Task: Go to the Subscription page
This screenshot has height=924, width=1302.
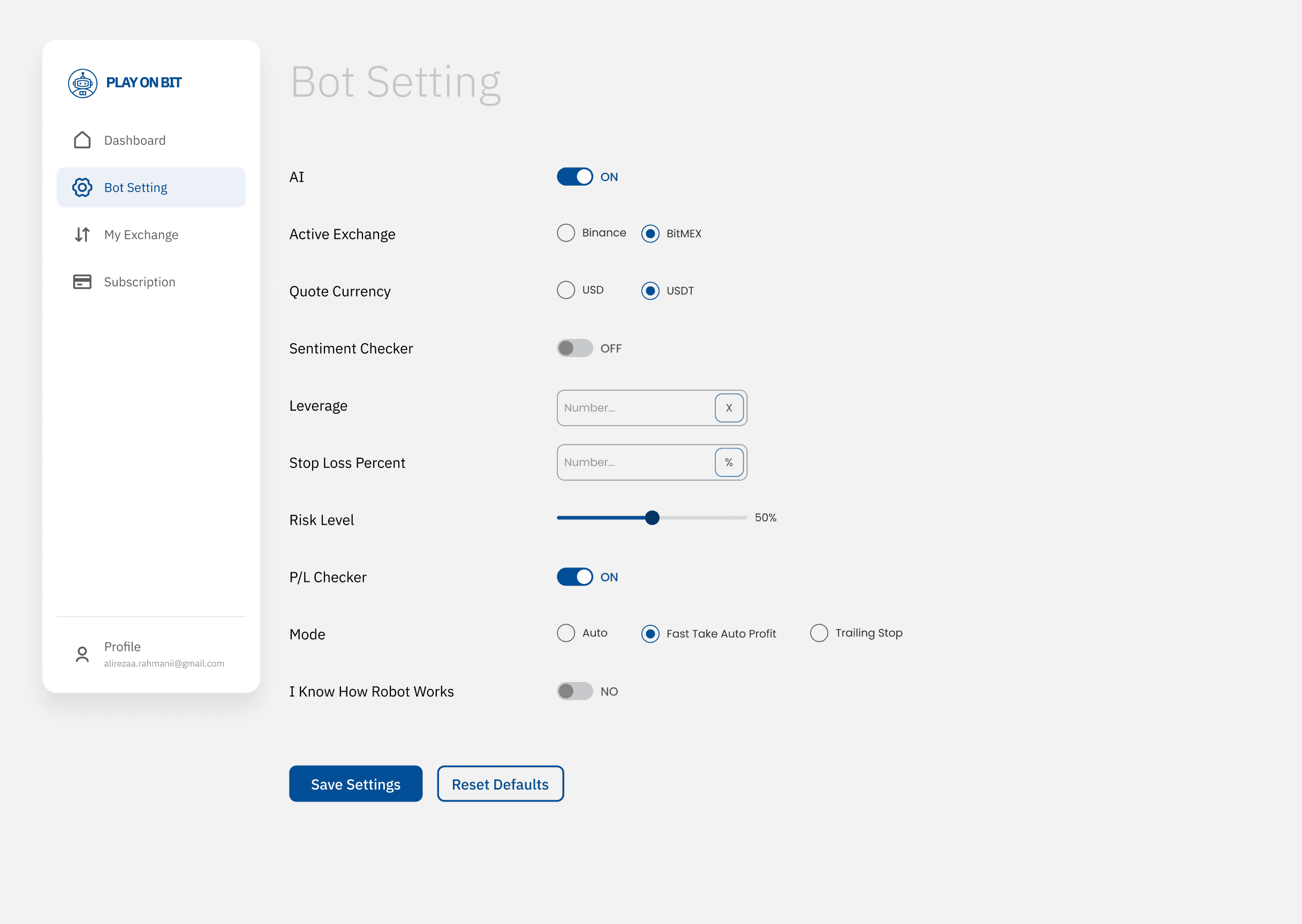Action: [152, 282]
